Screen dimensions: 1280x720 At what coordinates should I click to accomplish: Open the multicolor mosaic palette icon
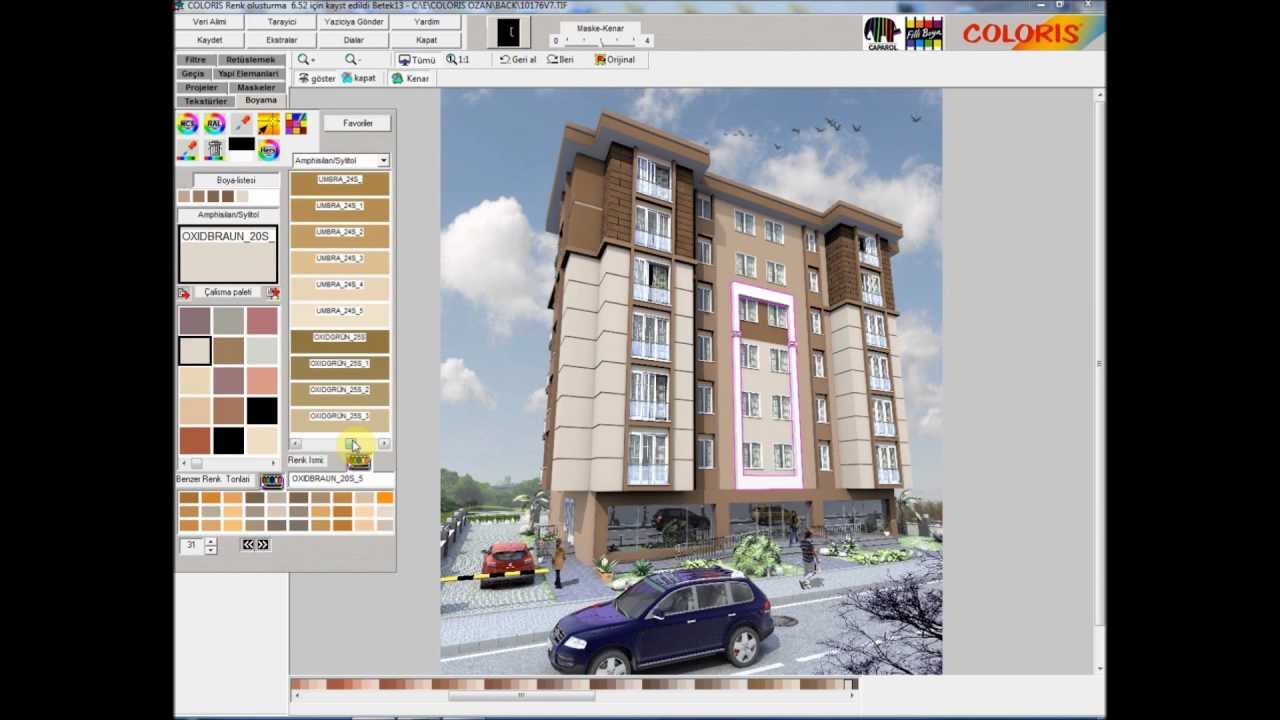pos(295,124)
